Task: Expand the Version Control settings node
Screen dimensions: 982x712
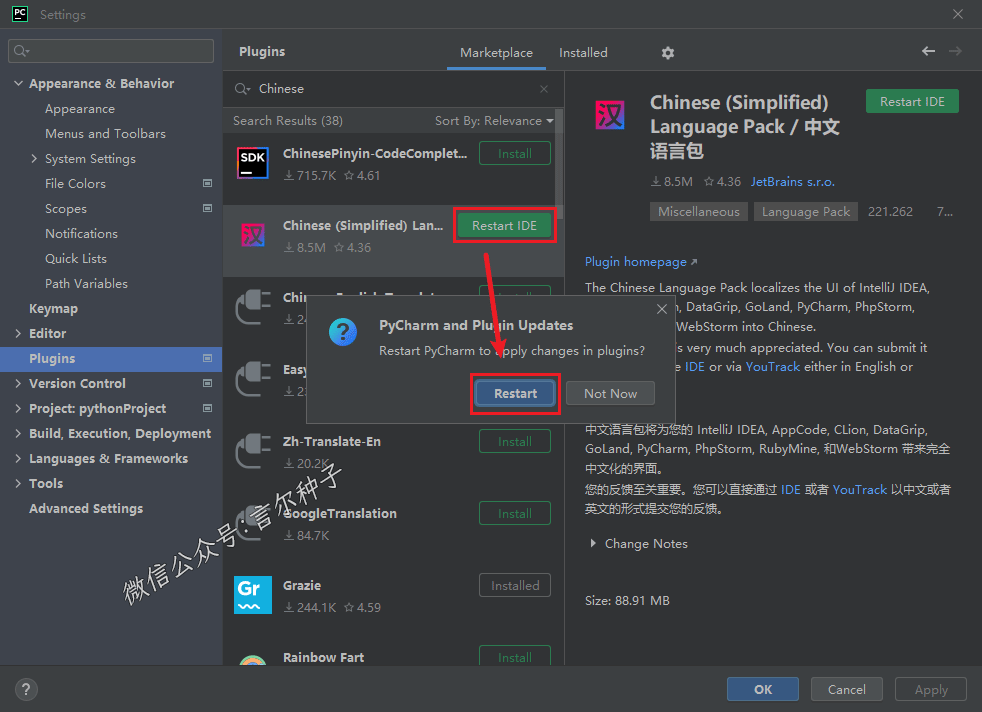Action: 18,384
